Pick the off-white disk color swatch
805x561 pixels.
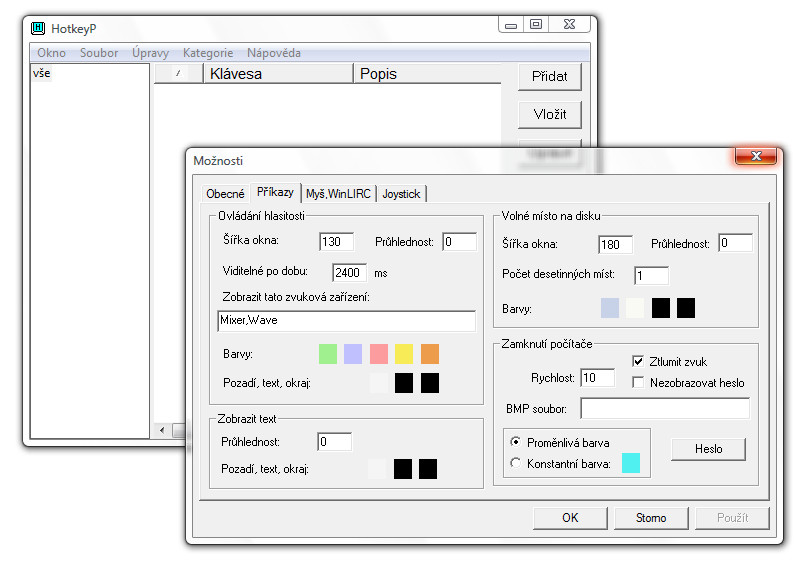click(x=635, y=308)
